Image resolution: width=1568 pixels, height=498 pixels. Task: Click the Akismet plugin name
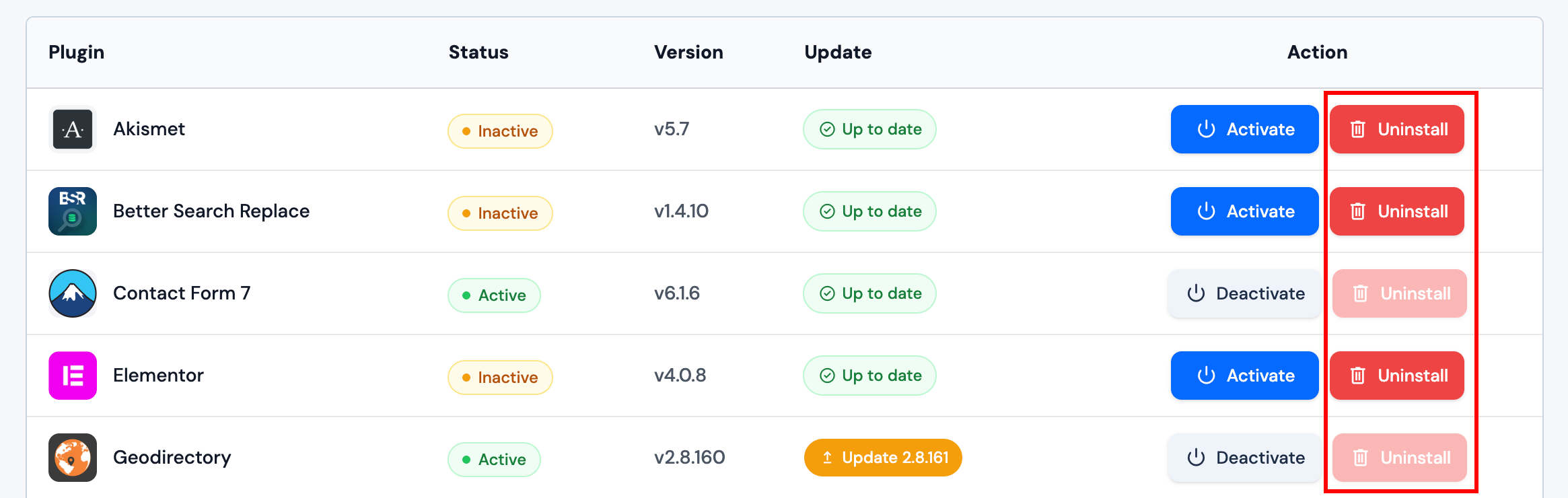[149, 129]
